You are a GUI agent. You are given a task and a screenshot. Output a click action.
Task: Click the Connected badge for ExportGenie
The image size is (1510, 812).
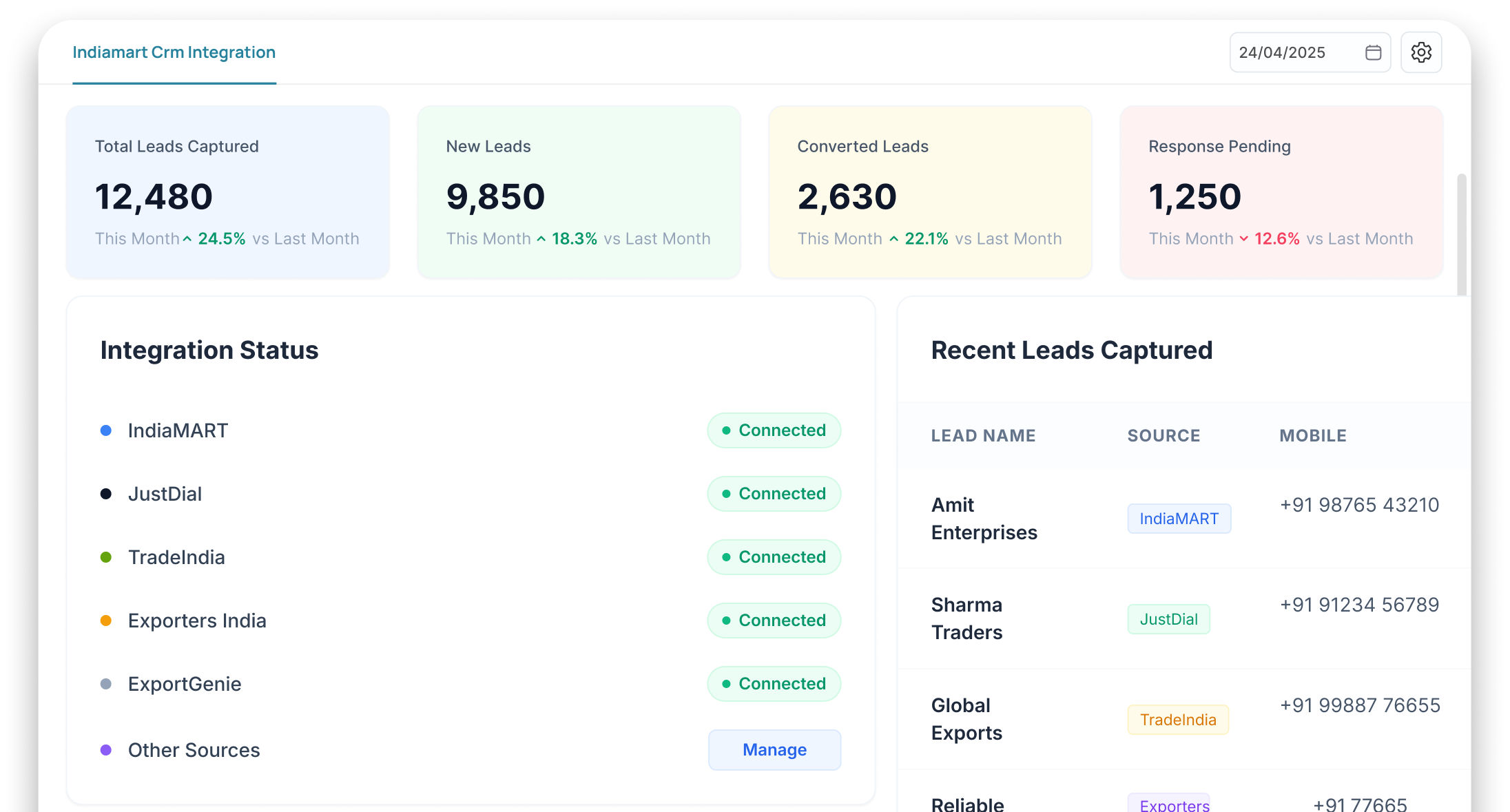[774, 684]
